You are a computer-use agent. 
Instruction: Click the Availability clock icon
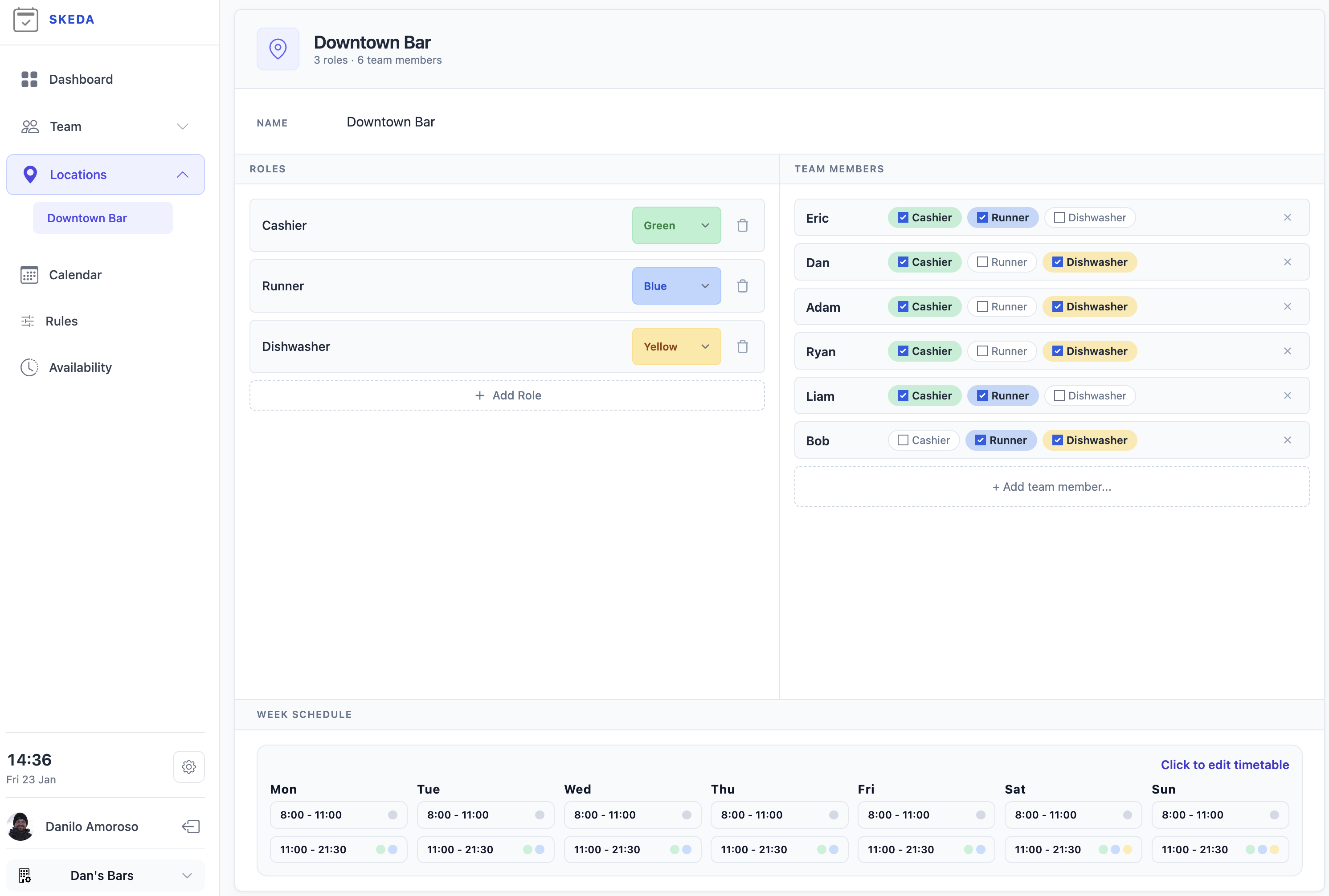click(x=29, y=367)
